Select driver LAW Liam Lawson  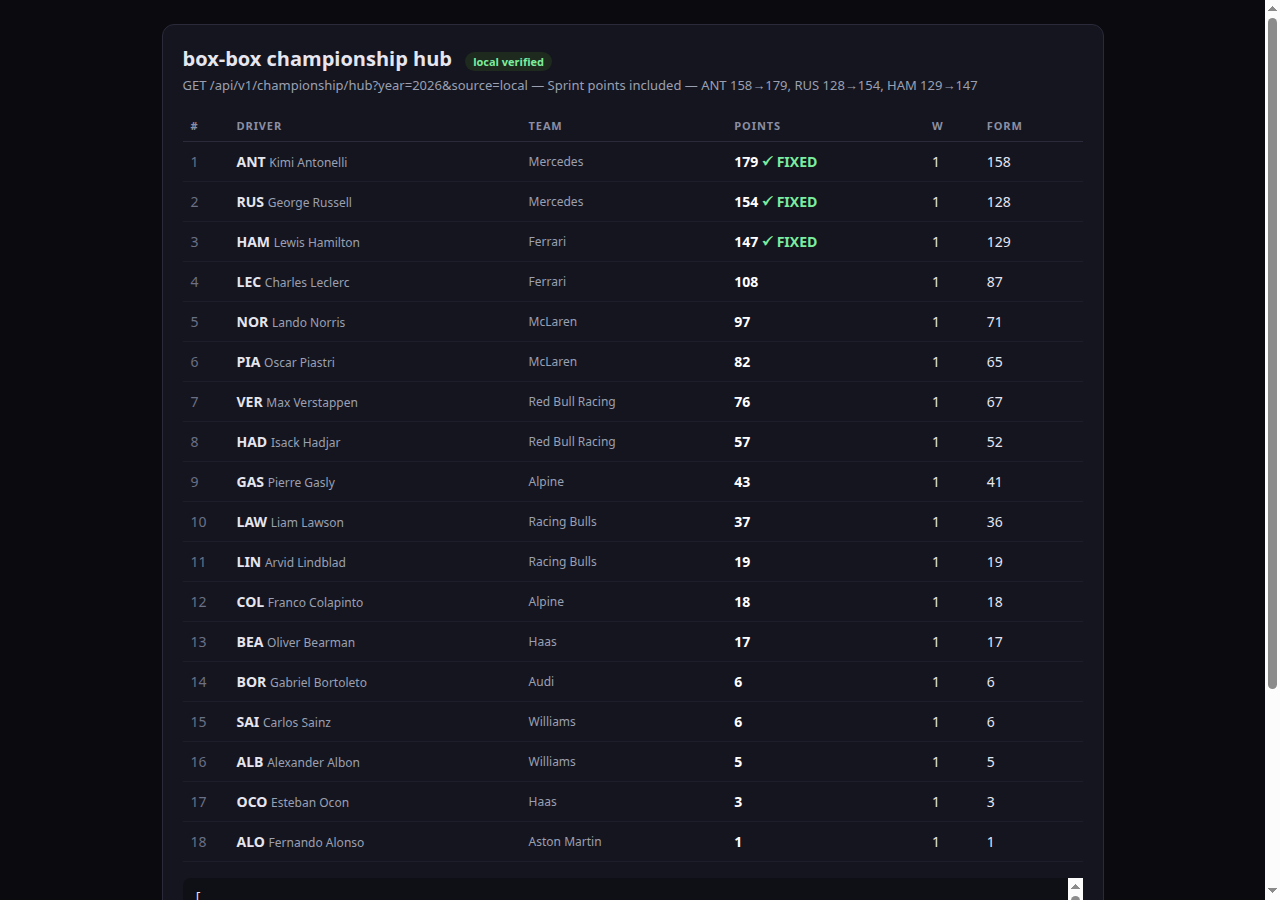click(x=290, y=522)
